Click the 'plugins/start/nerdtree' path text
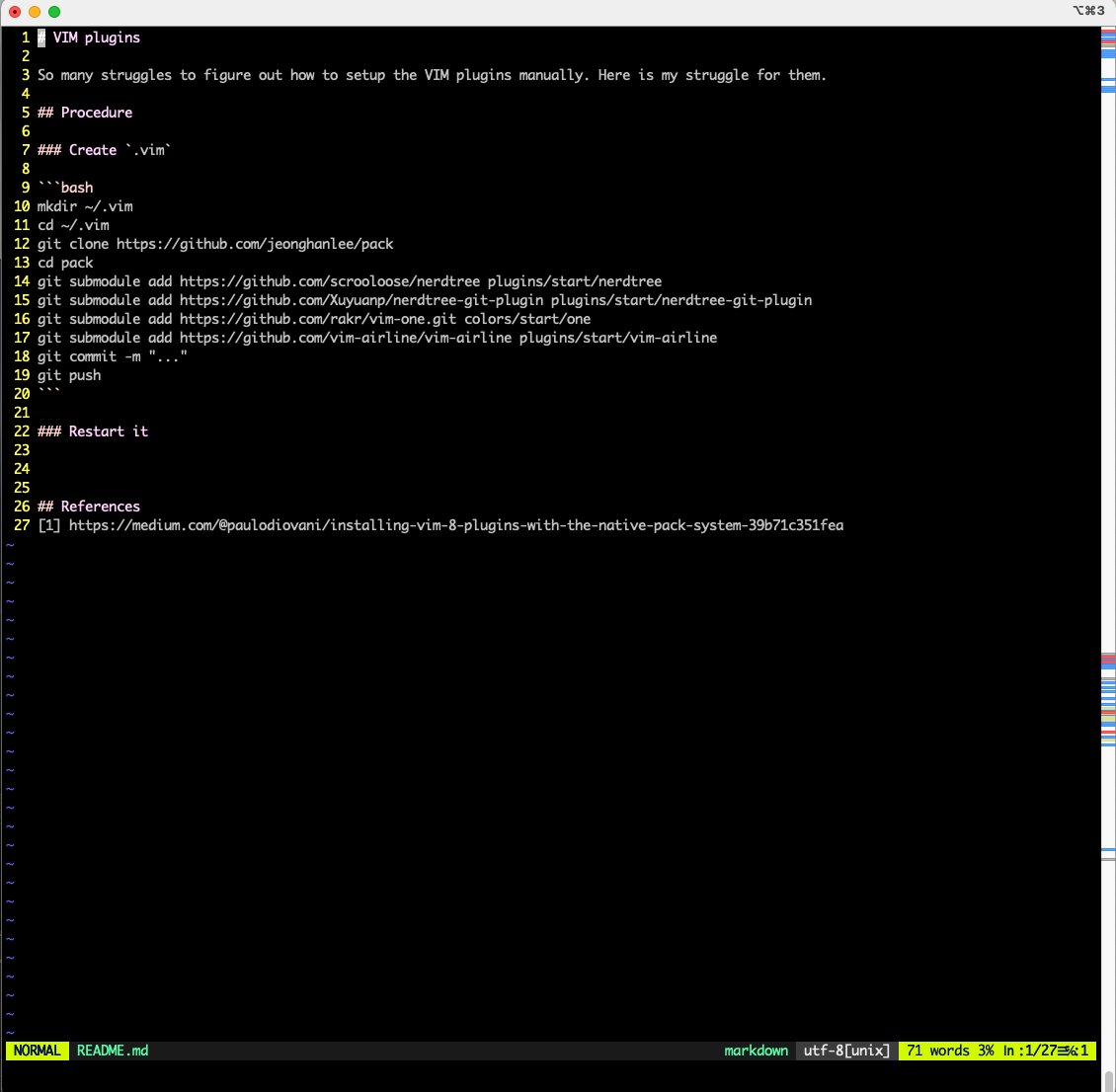Screen dimensions: 1116x1092 tap(575, 281)
